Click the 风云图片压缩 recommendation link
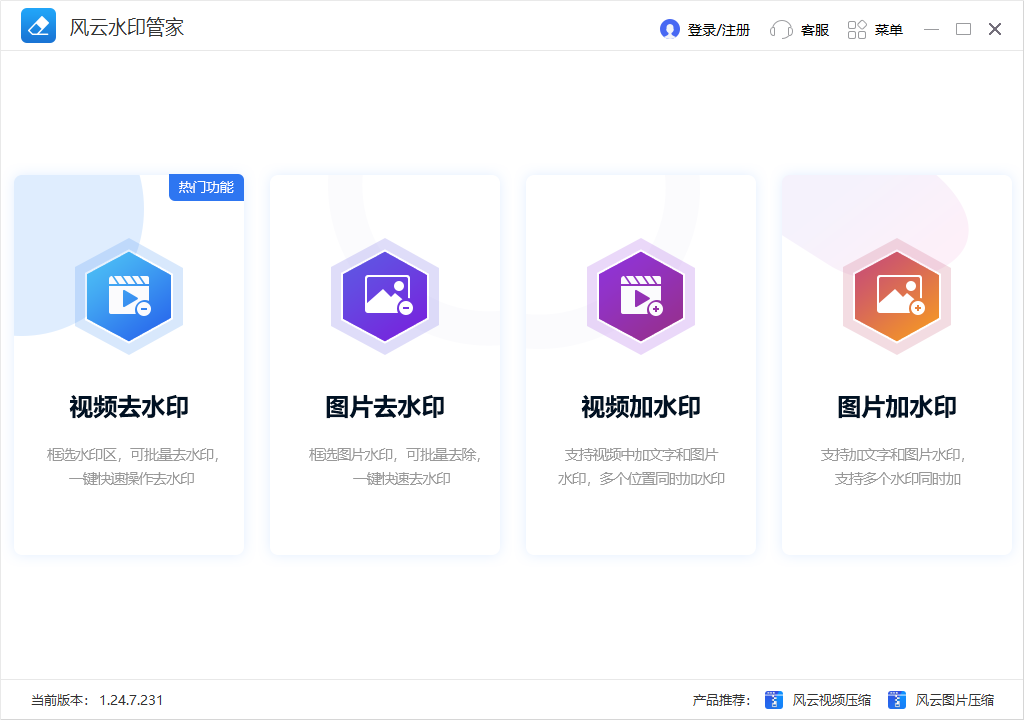This screenshot has height=720, width=1024. click(948, 700)
